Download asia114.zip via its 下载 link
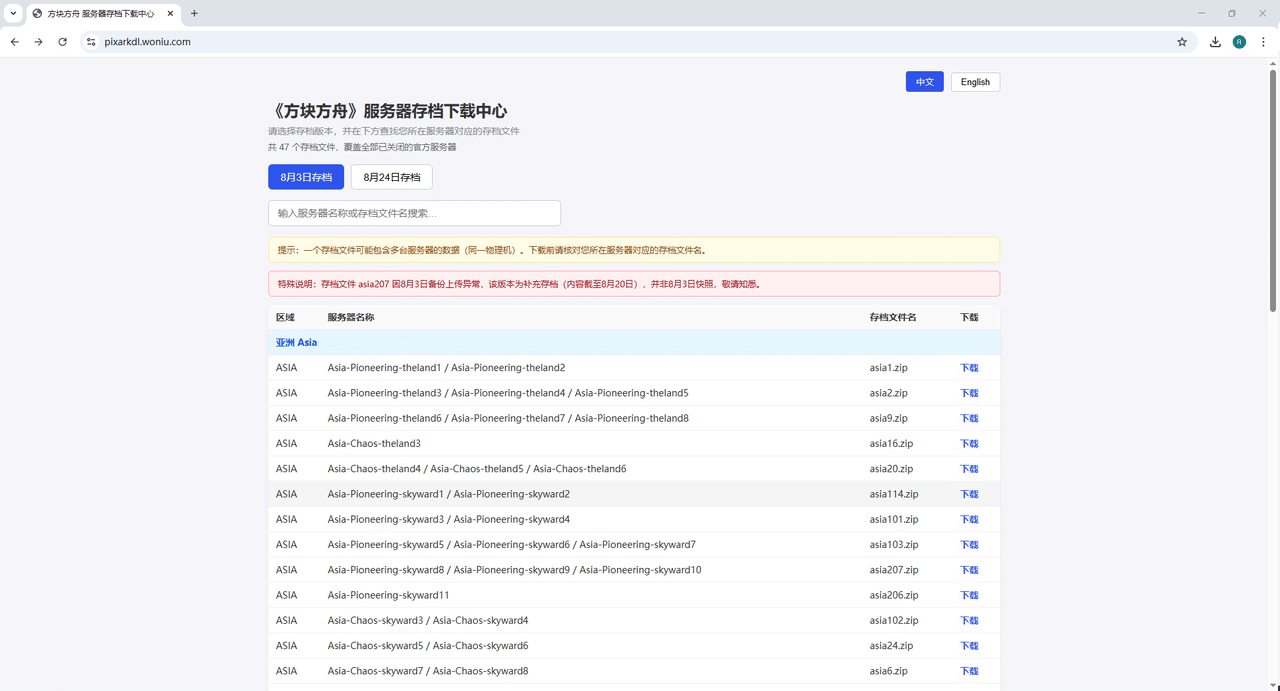This screenshot has width=1280, height=691. [x=969, y=494]
